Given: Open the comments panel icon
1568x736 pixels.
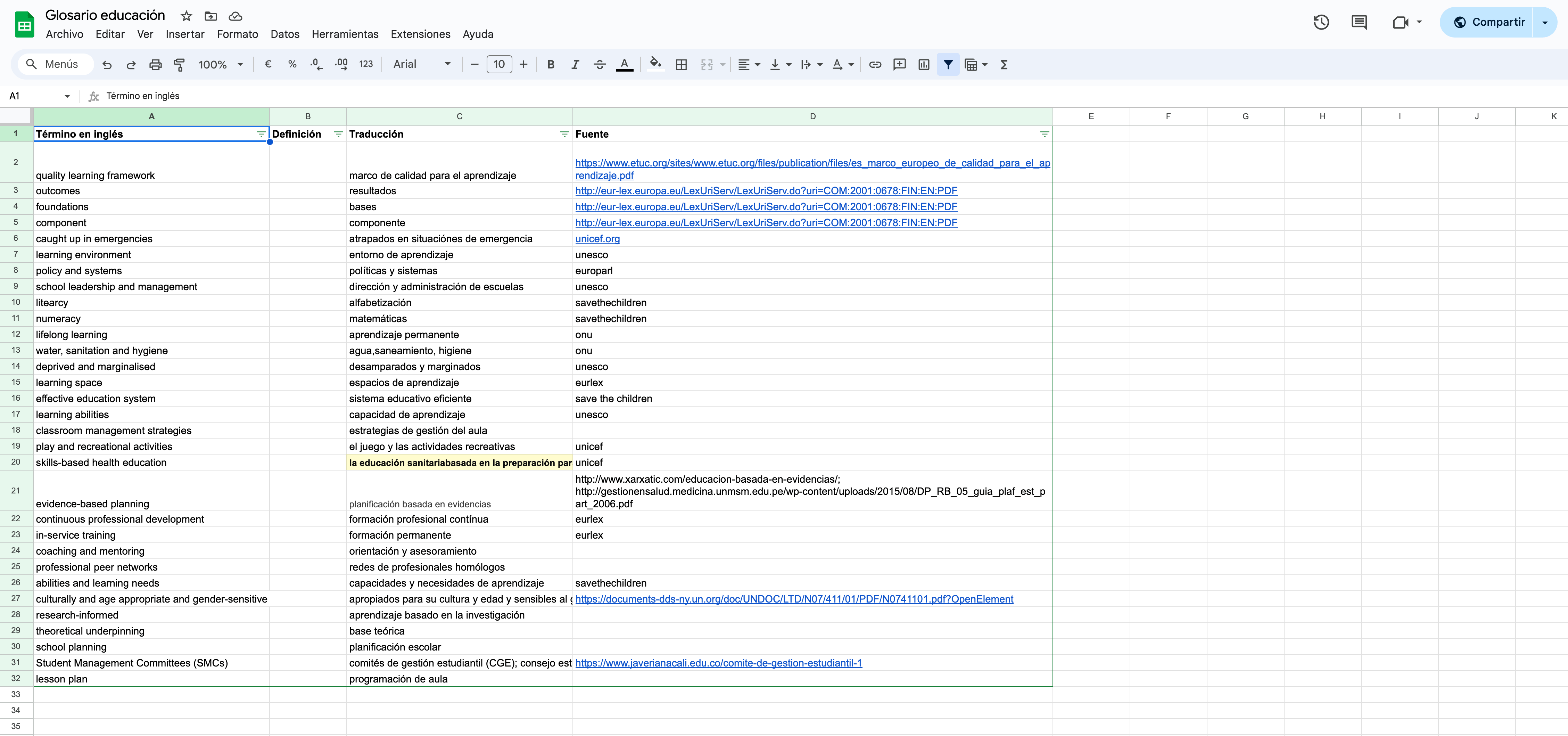Looking at the screenshot, I should pos(1359,23).
